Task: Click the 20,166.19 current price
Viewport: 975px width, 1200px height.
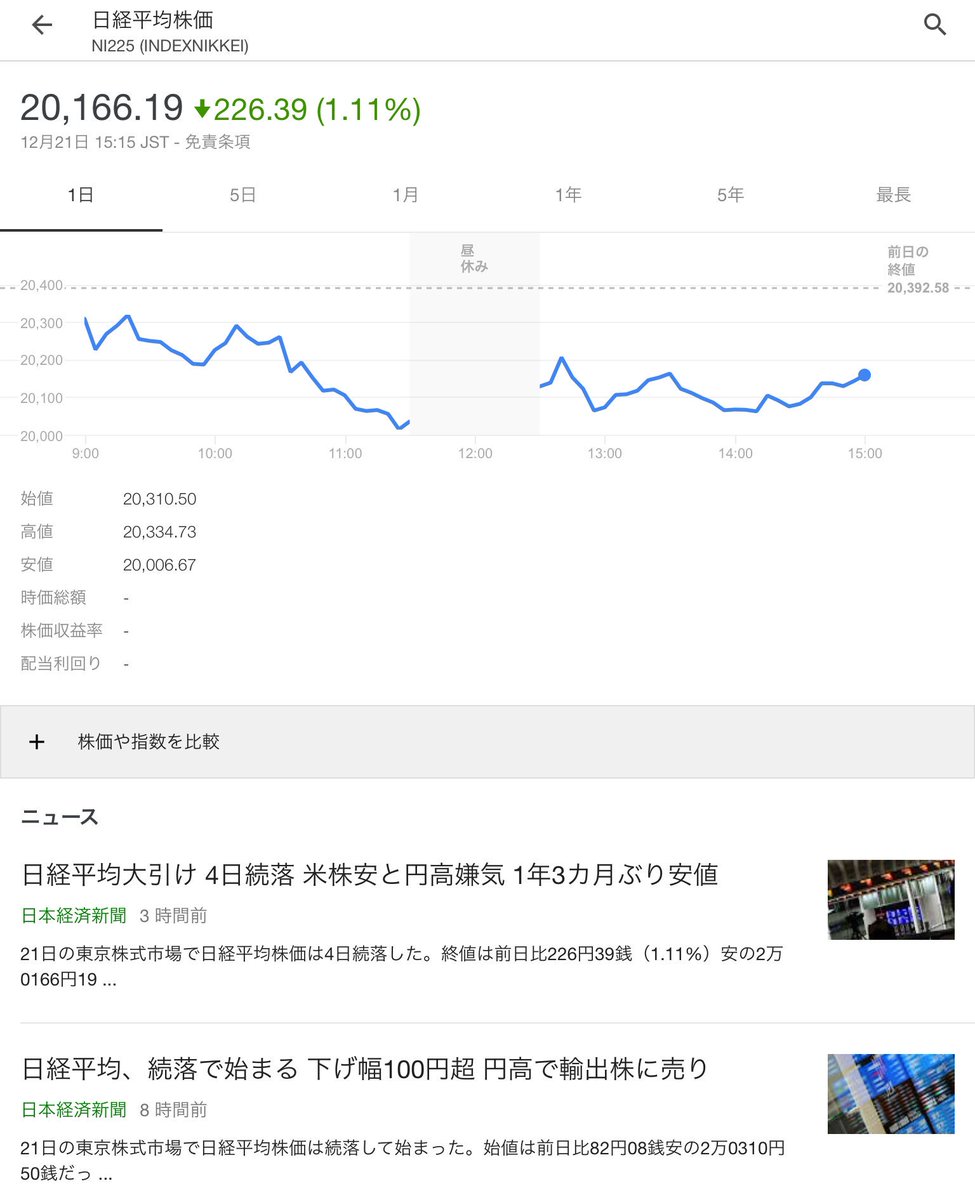Action: coord(102,109)
